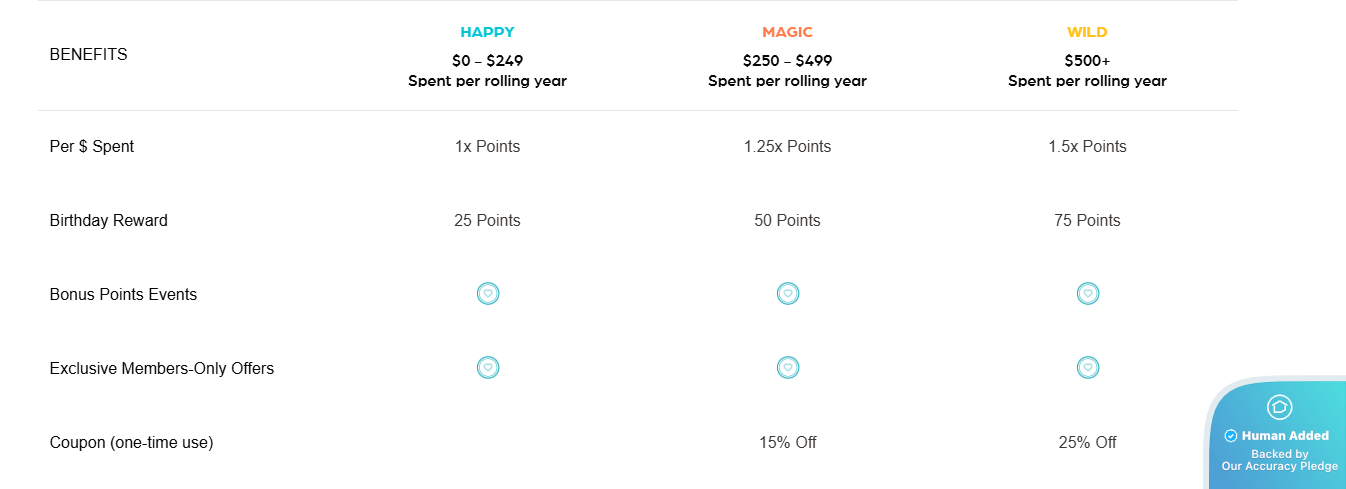Click Magic tier Bonus Points Events heart icon
Screen dimensions: 1346x489
pyautogui.click(x=788, y=294)
